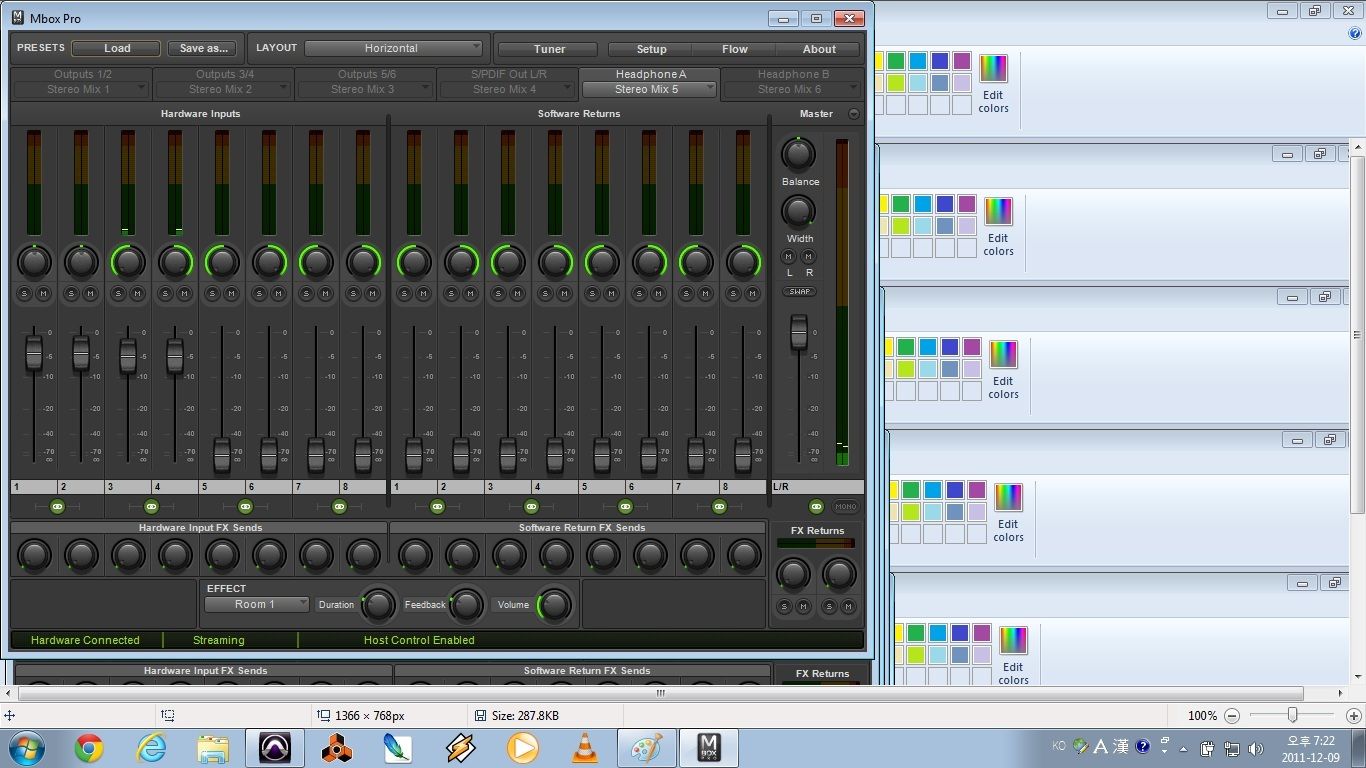1366x768 pixels.
Task: Open the Flow page
Action: pyautogui.click(x=735, y=49)
